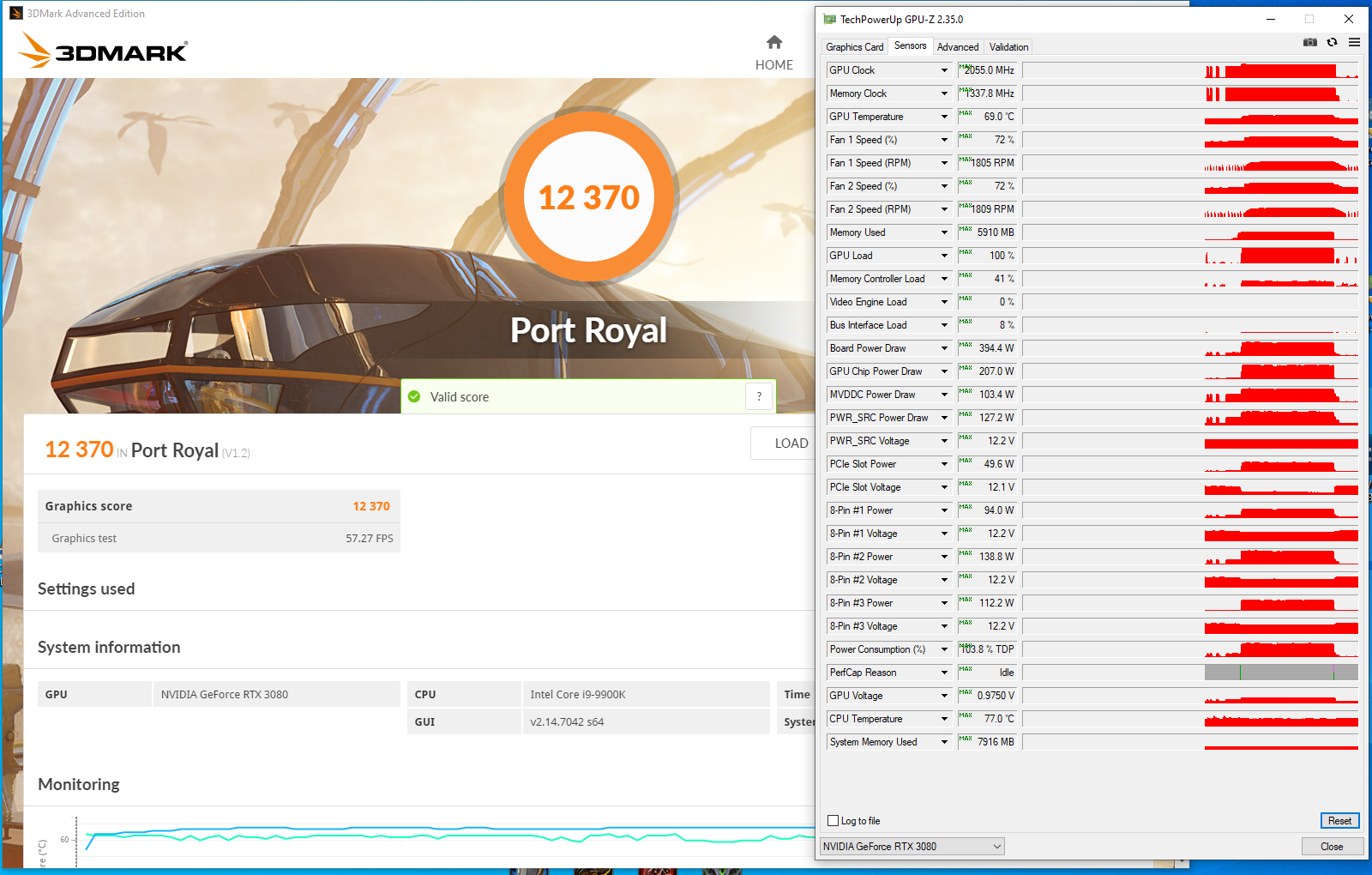Open the NVIDIA GeForce RTX 3080 selector in GPU-Z

pyautogui.click(x=912, y=847)
